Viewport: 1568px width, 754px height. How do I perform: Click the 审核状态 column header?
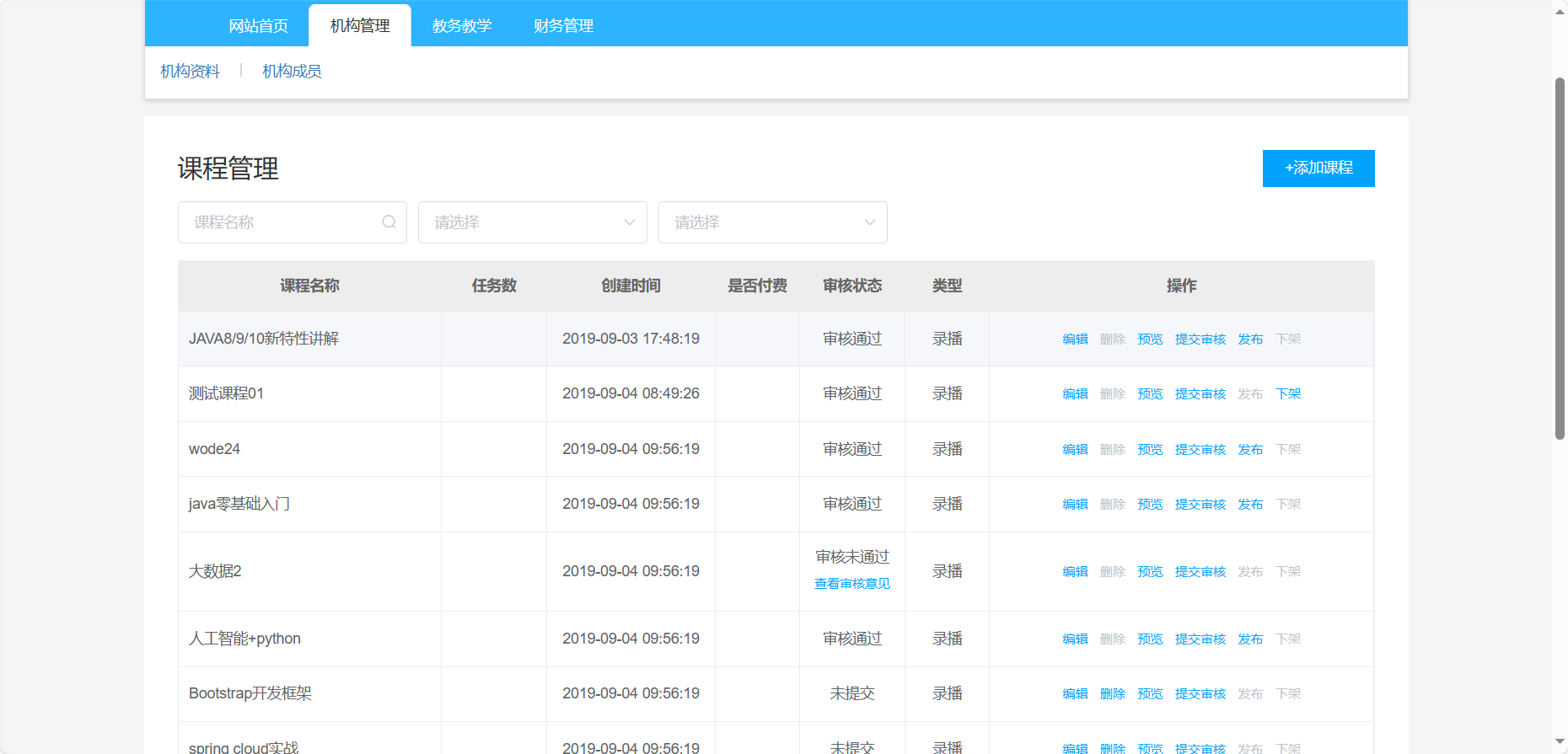click(x=852, y=286)
